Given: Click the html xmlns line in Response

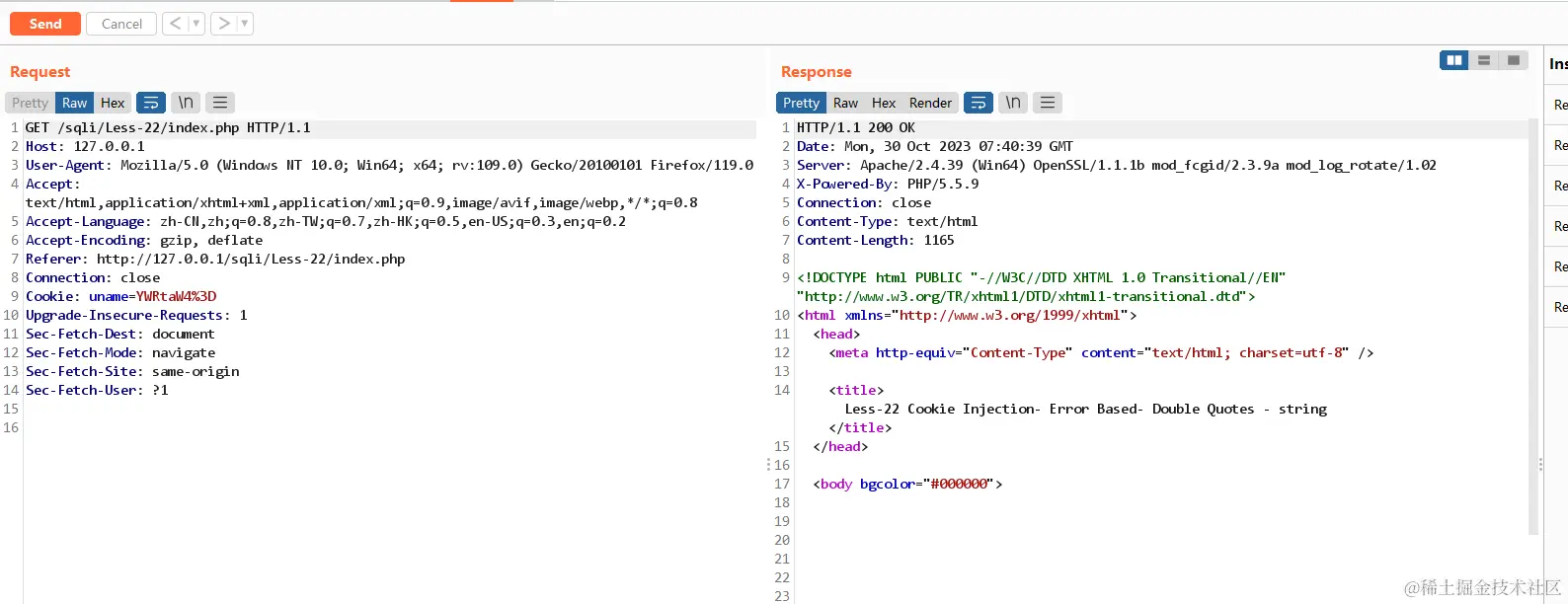Looking at the screenshot, I should click(967, 315).
